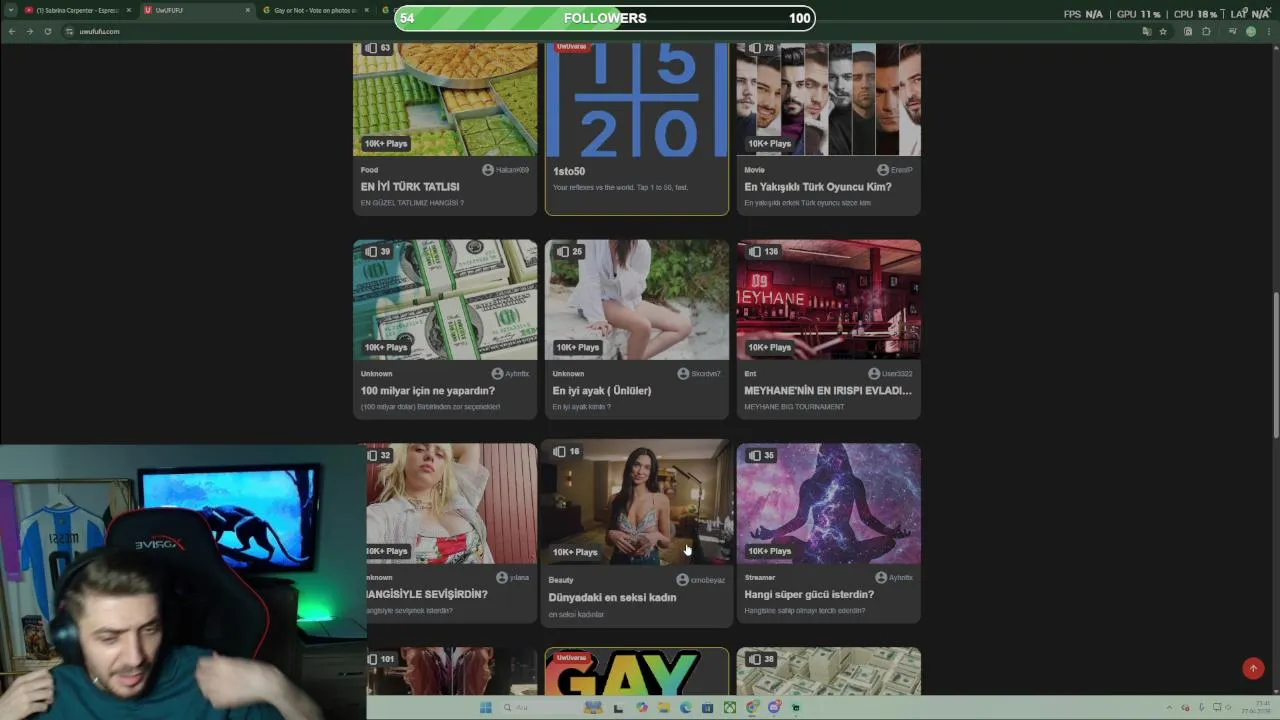The image size is (1280, 720).
Task: Click author yılana profile icon
Action: click(502, 578)
